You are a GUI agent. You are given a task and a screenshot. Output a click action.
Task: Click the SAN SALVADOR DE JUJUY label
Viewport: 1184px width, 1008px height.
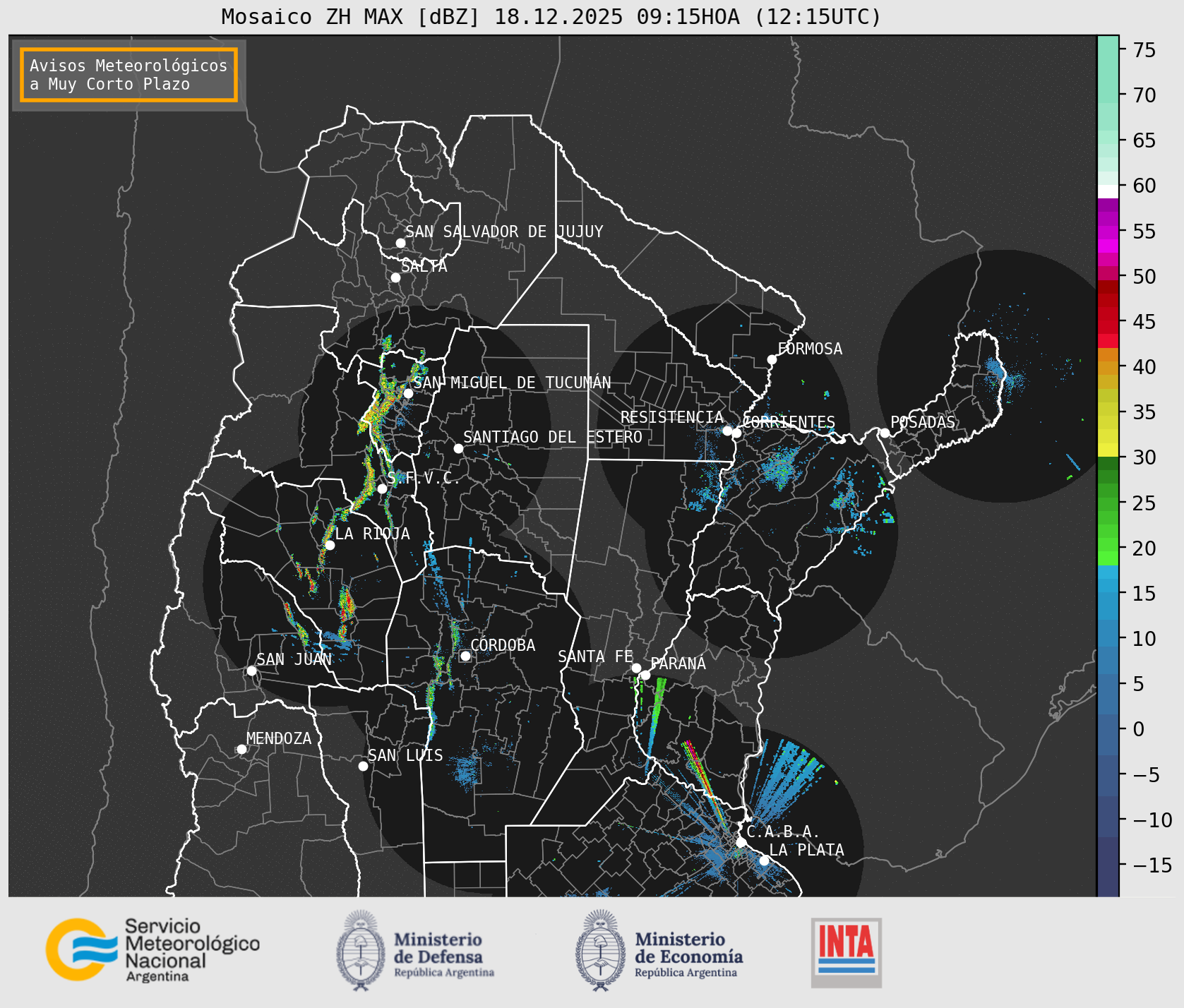coord(504,232)
